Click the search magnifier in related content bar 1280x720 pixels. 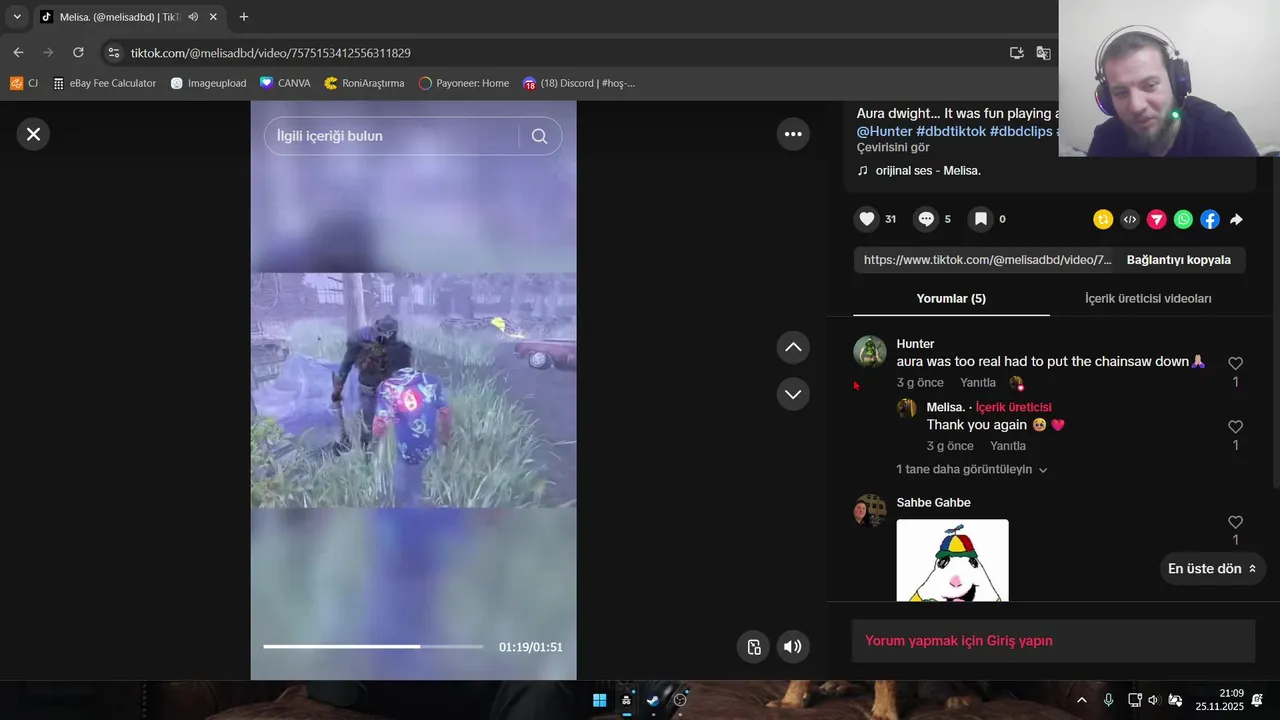point(539,136)
